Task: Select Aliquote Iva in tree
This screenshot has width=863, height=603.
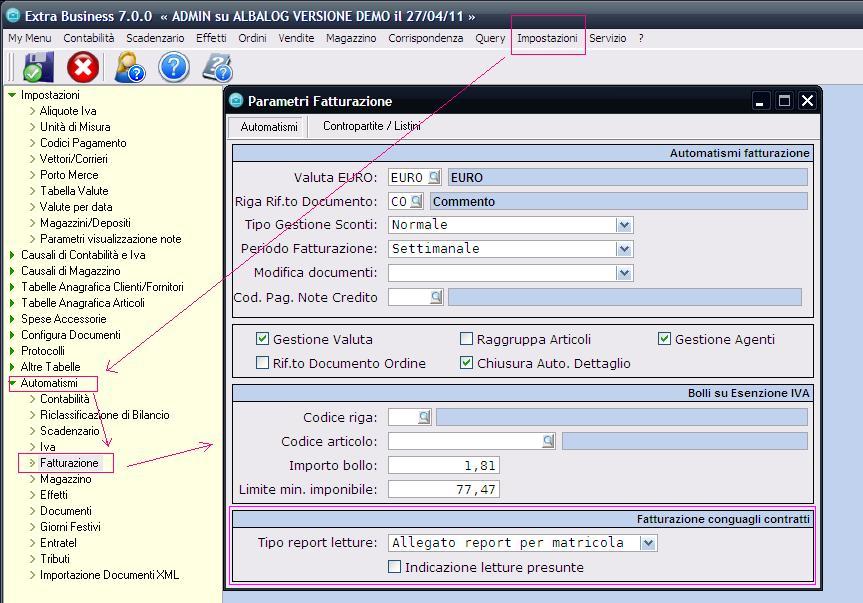Action: pyautogui.click(x=68, y=111)
